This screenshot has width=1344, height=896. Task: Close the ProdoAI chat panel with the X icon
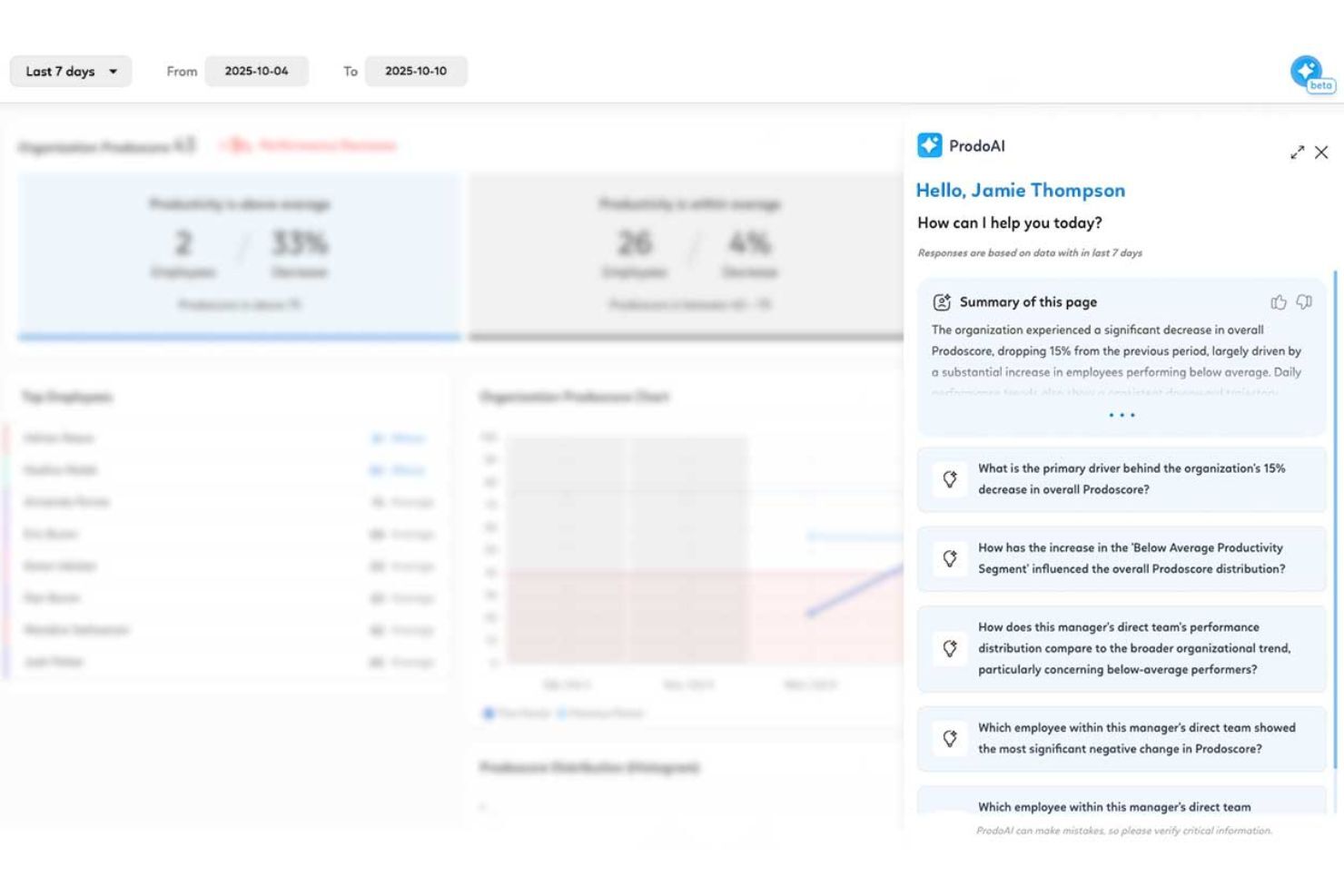coord(1321,153)
